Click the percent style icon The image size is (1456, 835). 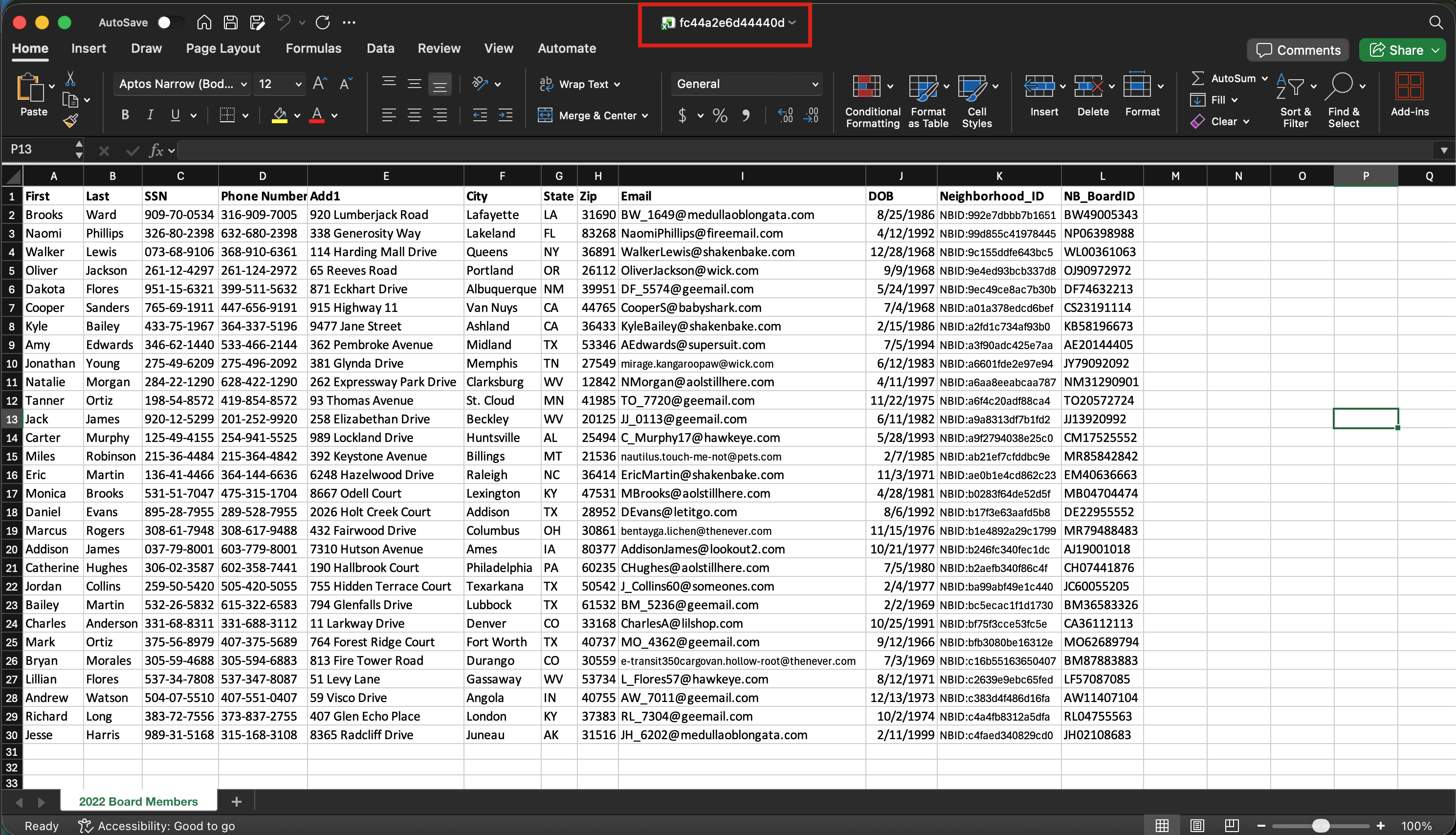pos(720,115)
